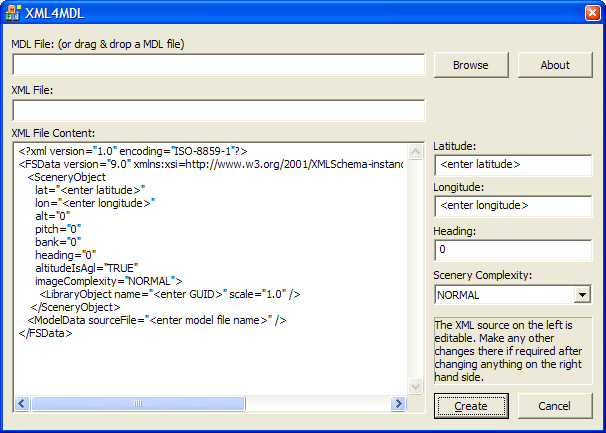Open the Scenery Complexity dropdown arrow
606x433 pixels.
pyautogui.click(x=582, y=295)
